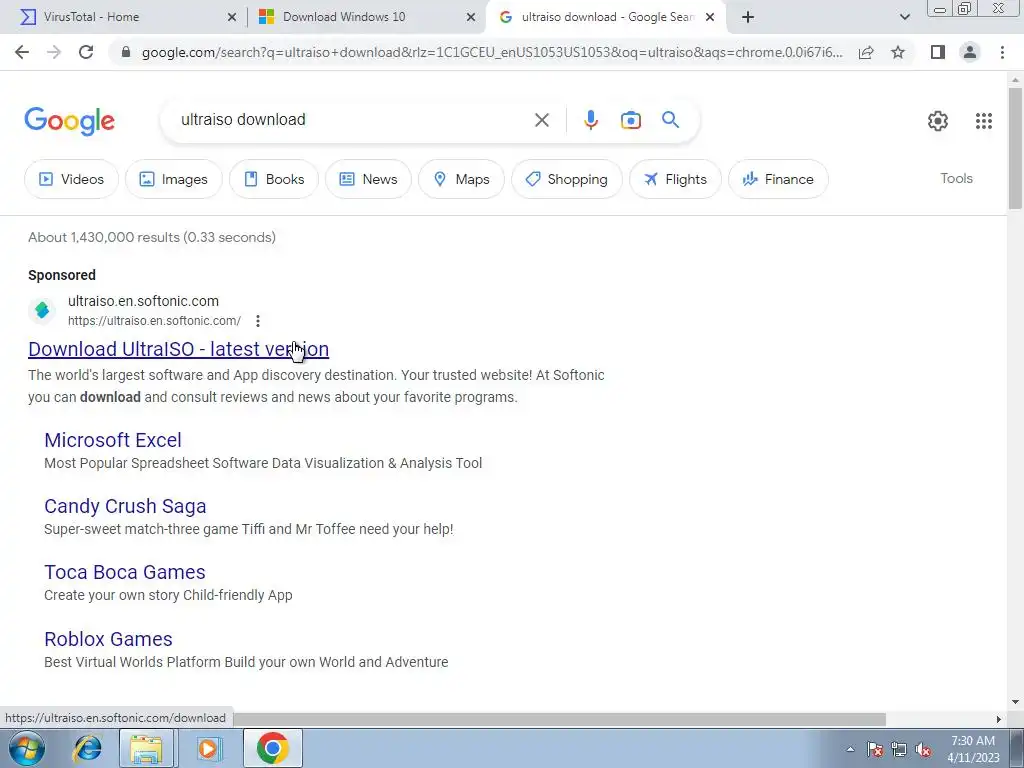1024x768 pixels.
Task: Click the scrollbar down arrow
Action: pyautogui.click(x=1015, y=703)
